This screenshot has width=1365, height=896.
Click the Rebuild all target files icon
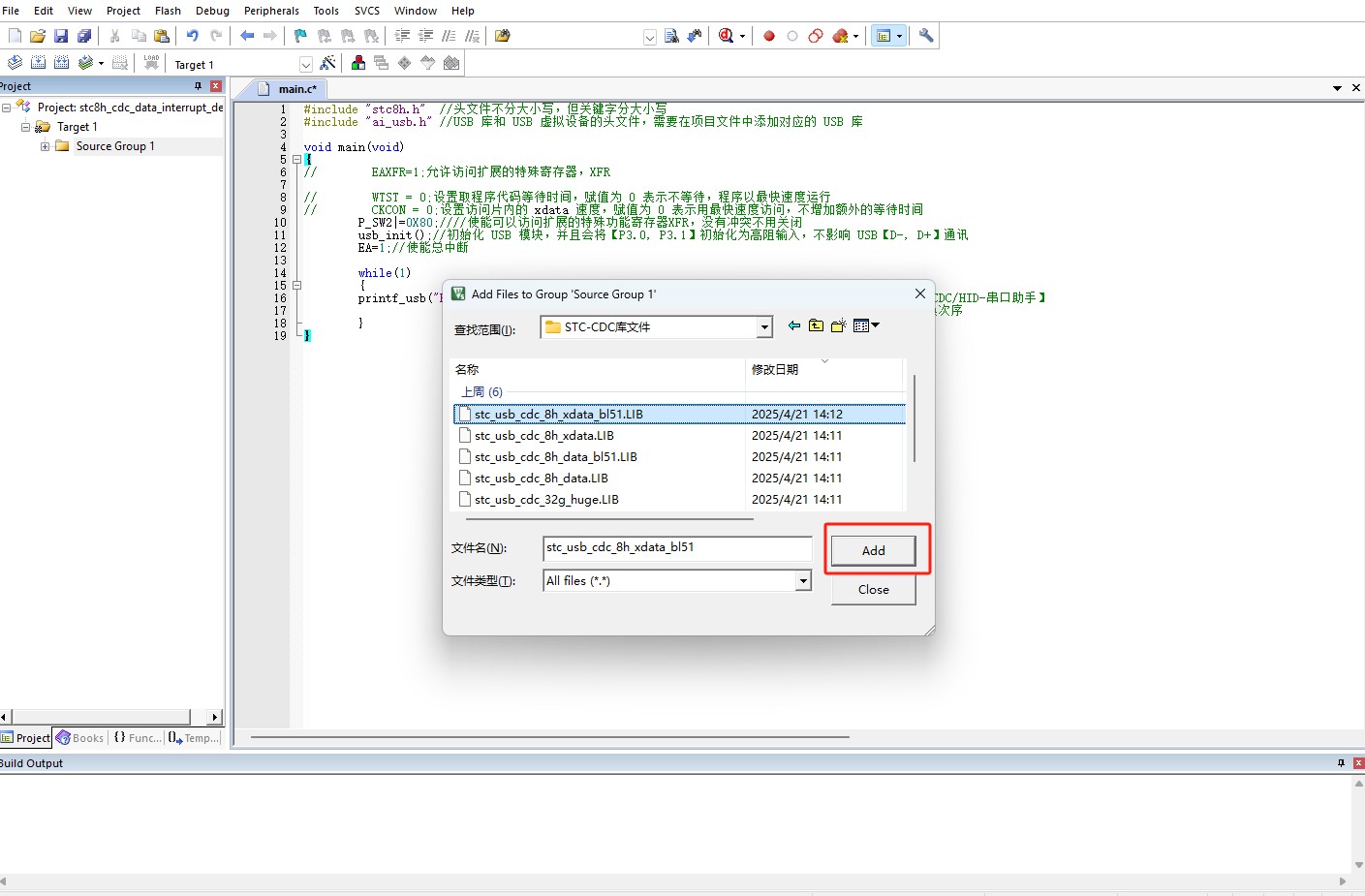(61, 63)
